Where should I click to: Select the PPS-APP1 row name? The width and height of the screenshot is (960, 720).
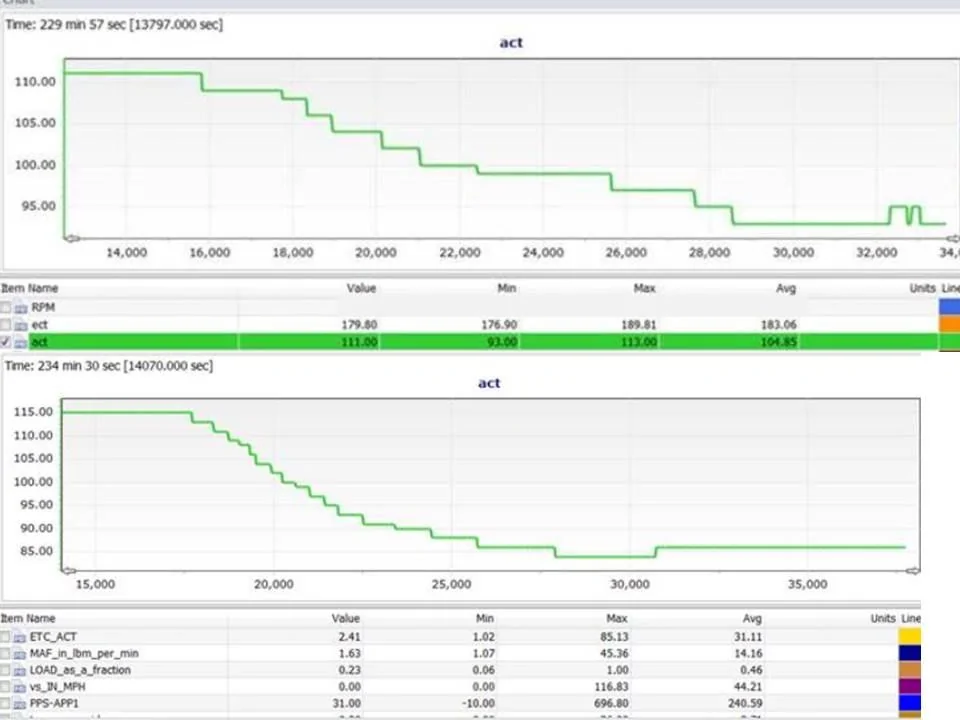coord(54,703)
